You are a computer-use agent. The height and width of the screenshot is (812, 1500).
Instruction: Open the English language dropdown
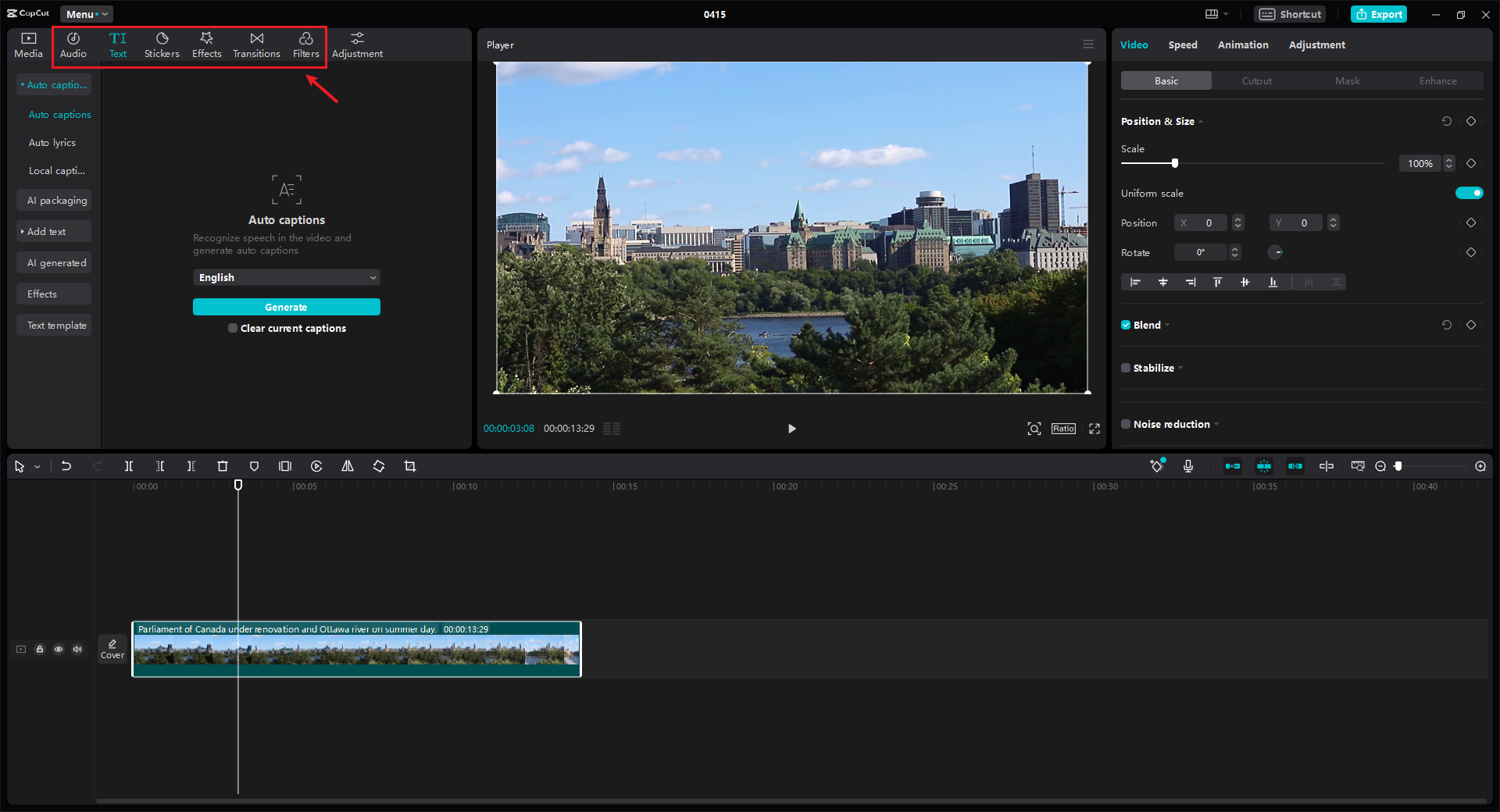[286, 277]
